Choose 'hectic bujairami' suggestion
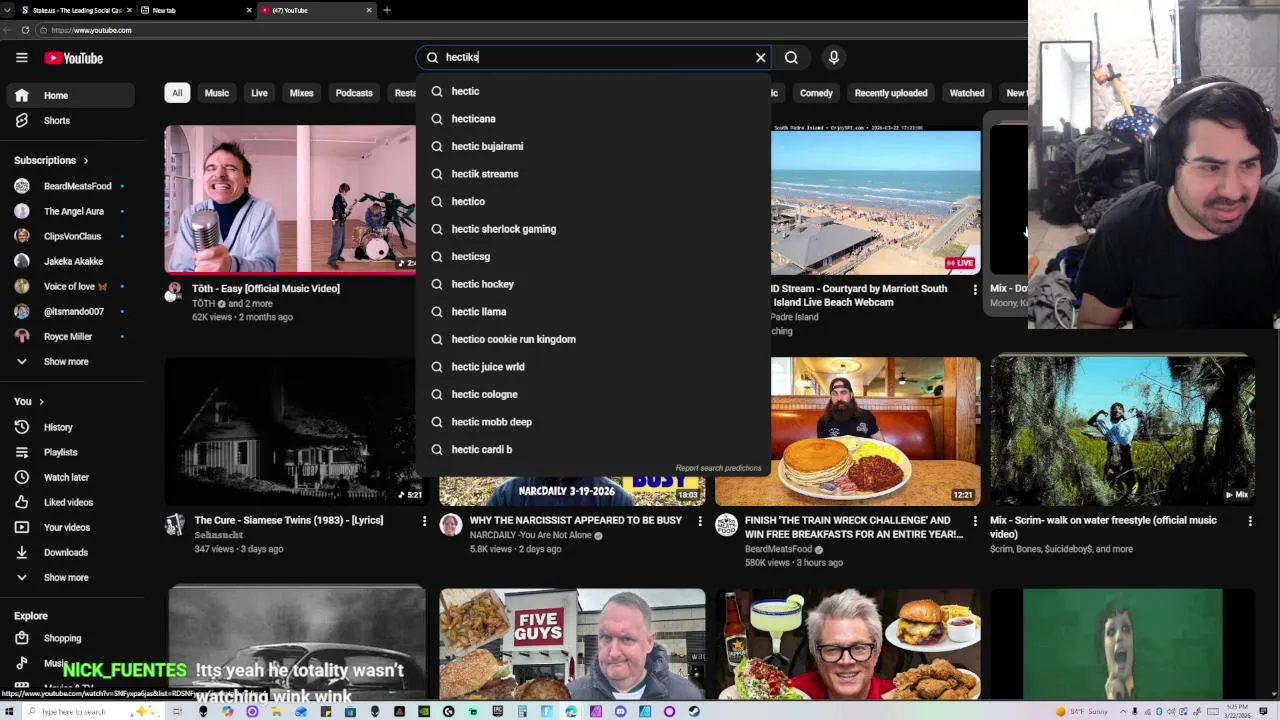The height and width of the screenshot is (720, 1280). pos(594,146)
